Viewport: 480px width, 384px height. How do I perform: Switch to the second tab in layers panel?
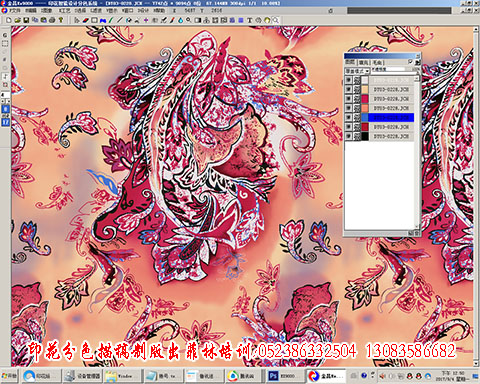363,63
